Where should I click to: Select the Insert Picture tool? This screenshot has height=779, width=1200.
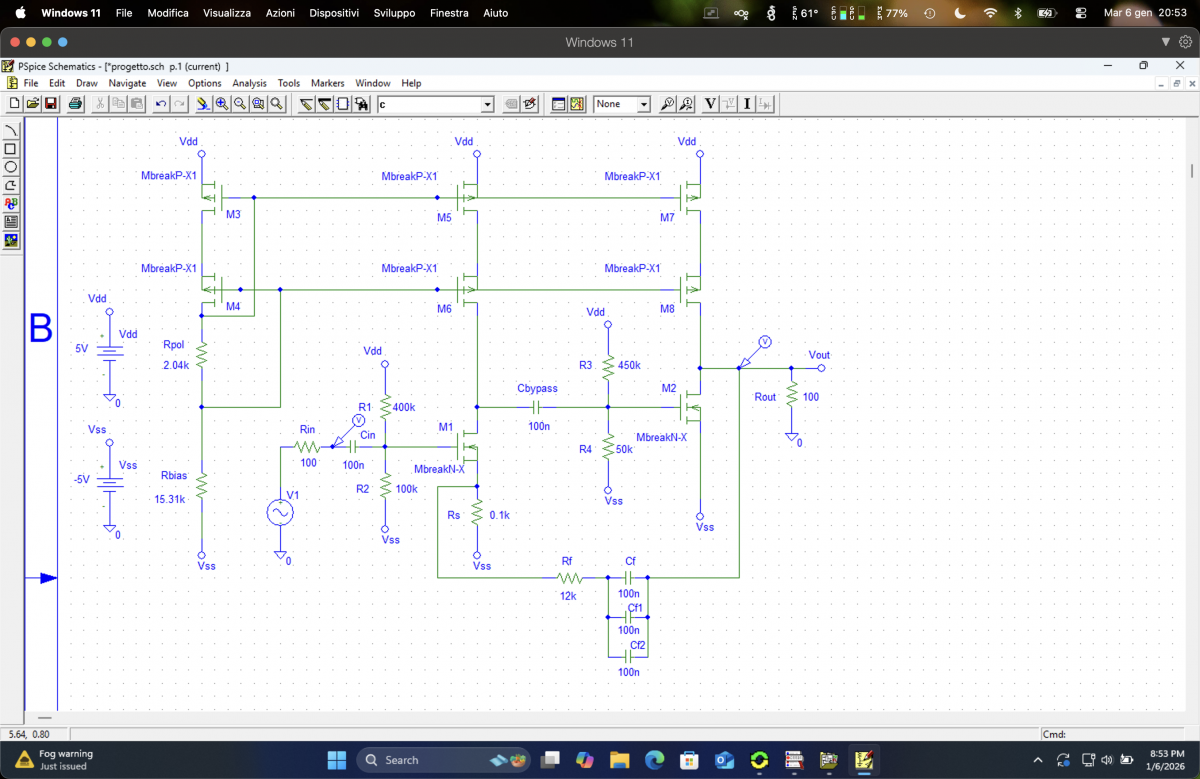(11, 240)
